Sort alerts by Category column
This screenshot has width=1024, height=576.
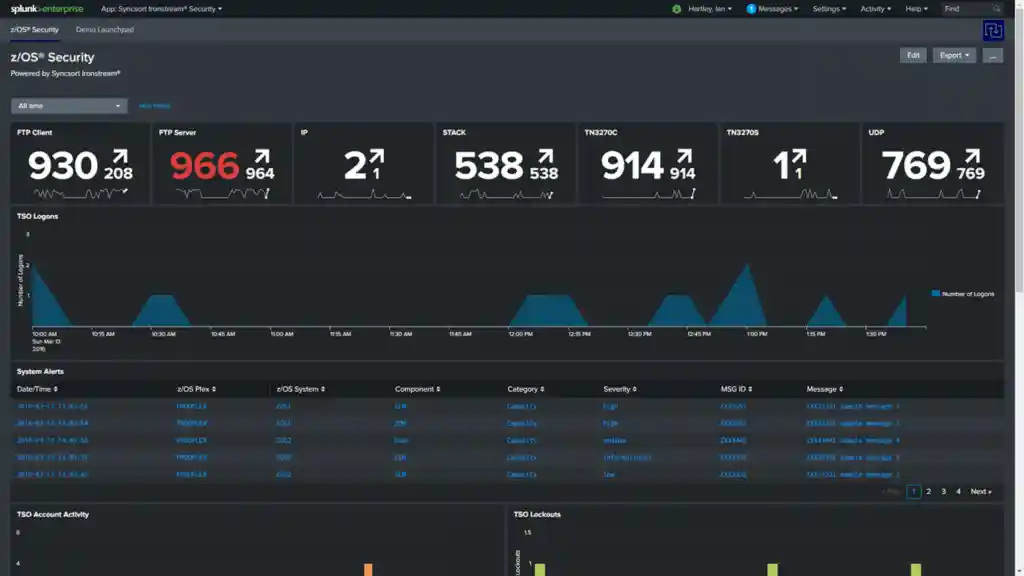(526, 389)
